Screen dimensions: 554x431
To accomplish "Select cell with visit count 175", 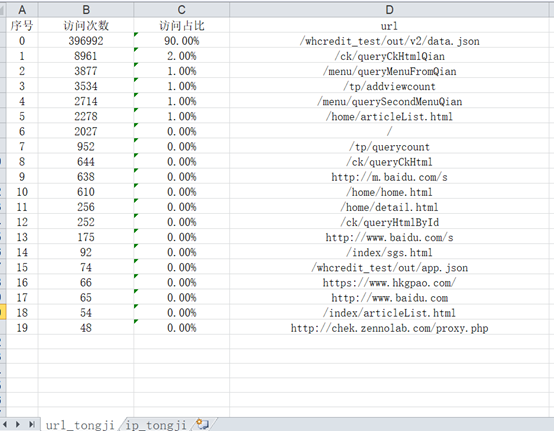I will point(86,237).
